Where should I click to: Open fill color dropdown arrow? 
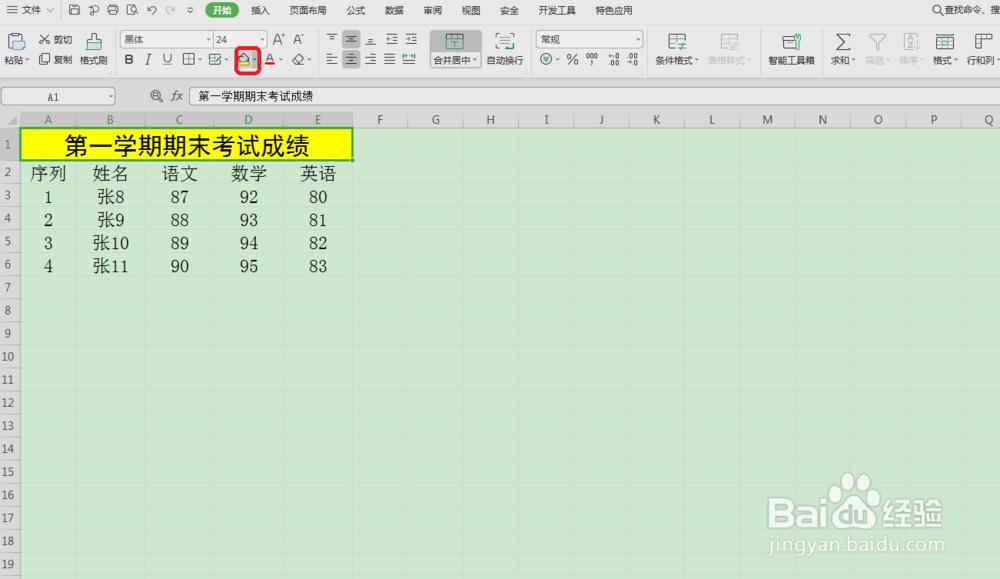(x=254, y=60)
